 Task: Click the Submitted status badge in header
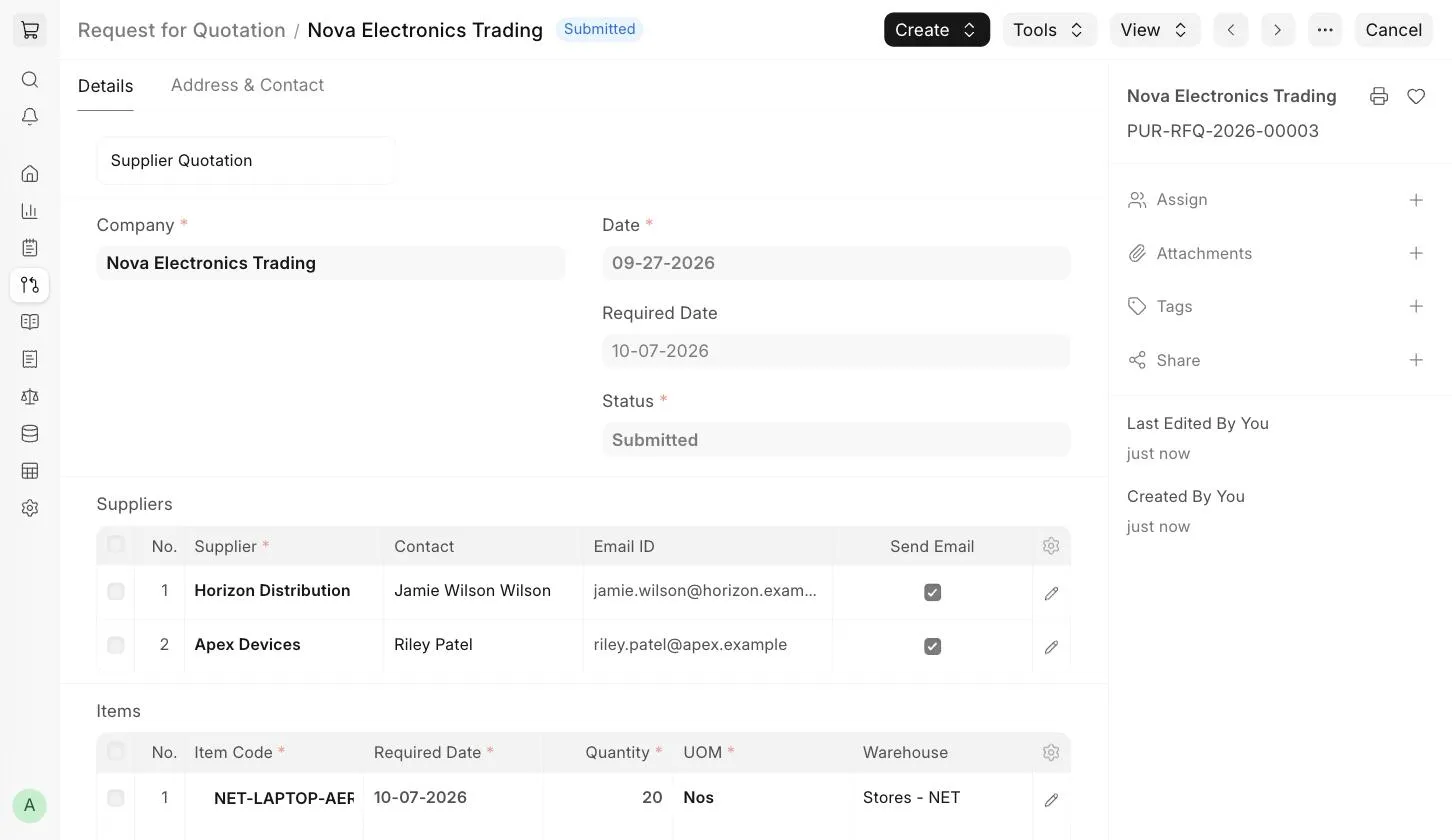pos(599,29)
